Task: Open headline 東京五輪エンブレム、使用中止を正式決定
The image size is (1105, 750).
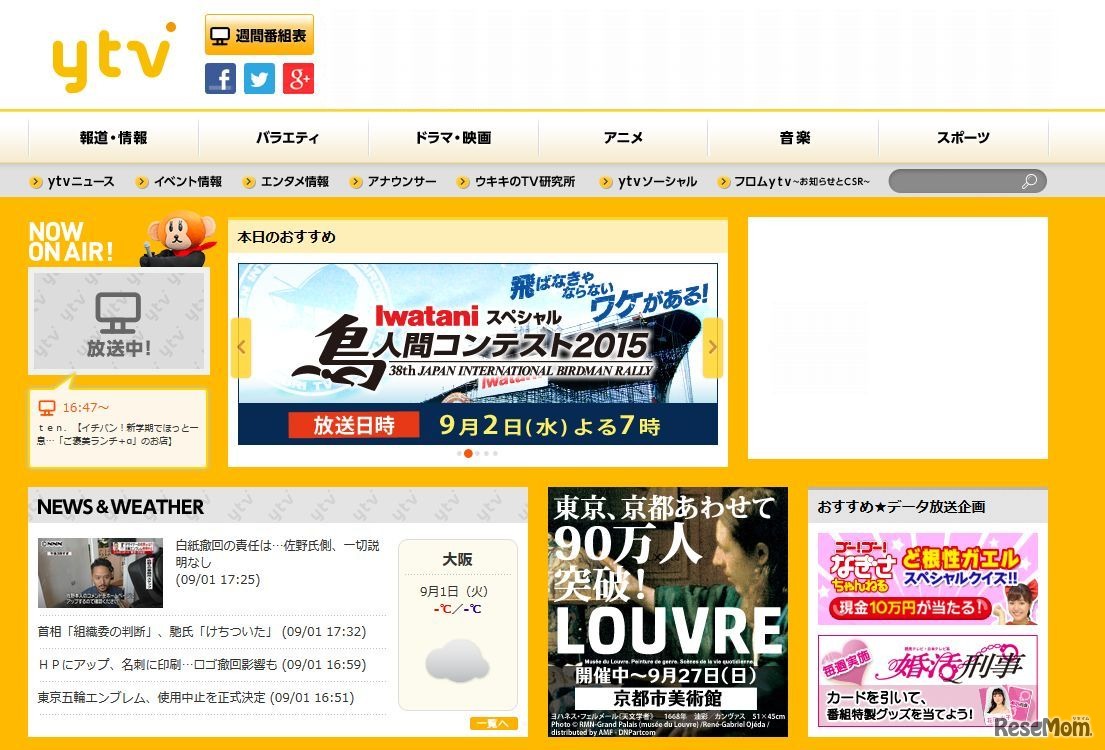Action: pyautogui.click(x=196, y=697)
